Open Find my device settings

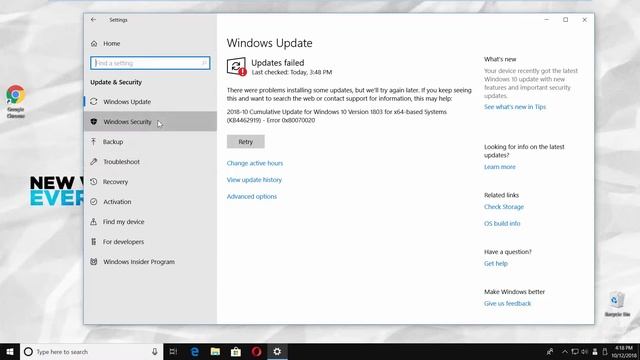(x=150, y=222)
